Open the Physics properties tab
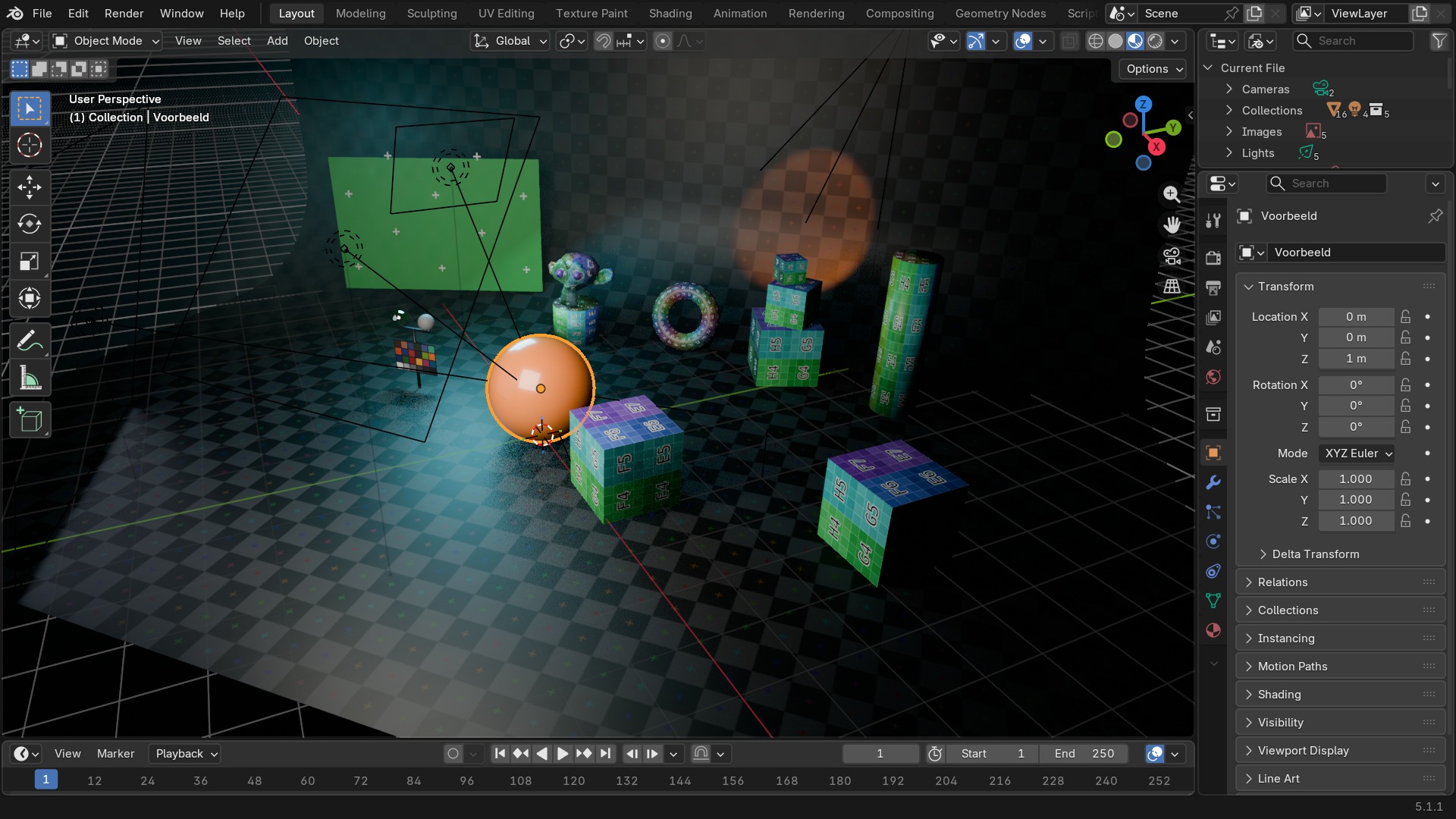The width and height of the screenshot is (1456, 819). click(x=1213, y=541)
